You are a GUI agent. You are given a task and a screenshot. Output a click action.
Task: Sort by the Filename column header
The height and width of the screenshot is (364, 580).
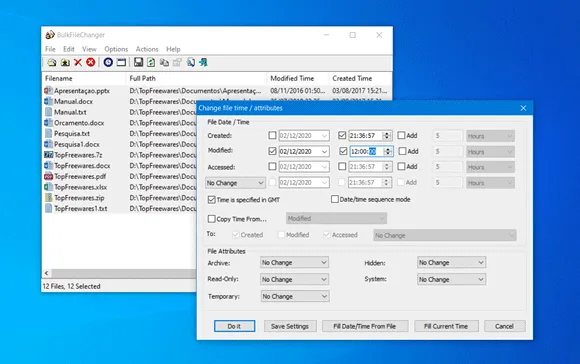pos(84,78)
